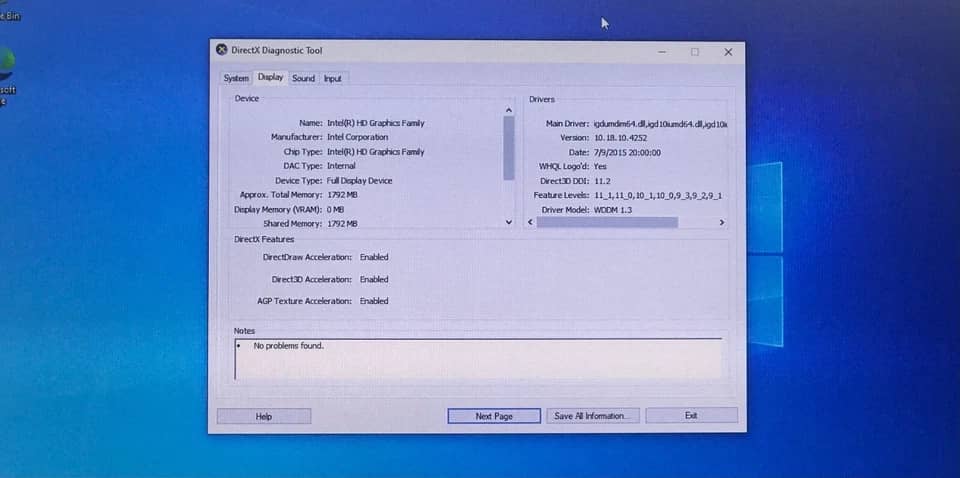This screenshot has width=960, height=478.
Task: Click Driver Model 'WDDM 1.3'
Action: click(613, 210)
